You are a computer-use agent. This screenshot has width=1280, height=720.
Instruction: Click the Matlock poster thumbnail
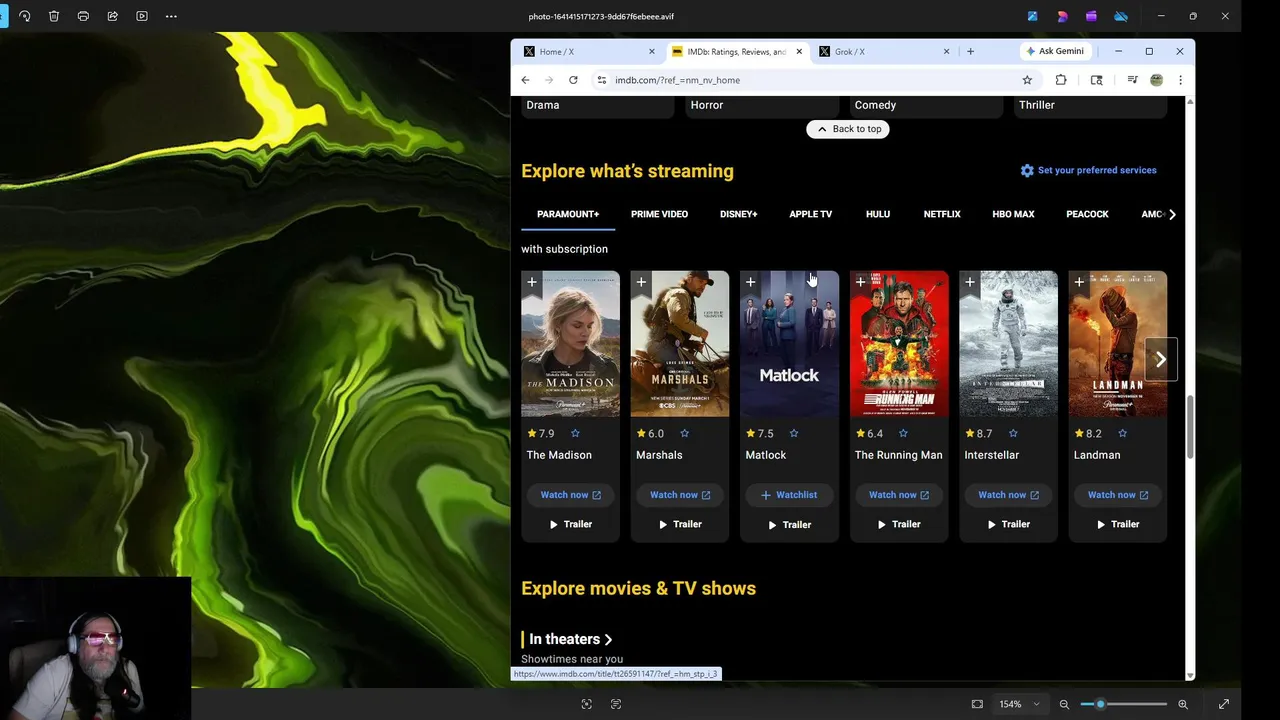[x=789, y=343]
